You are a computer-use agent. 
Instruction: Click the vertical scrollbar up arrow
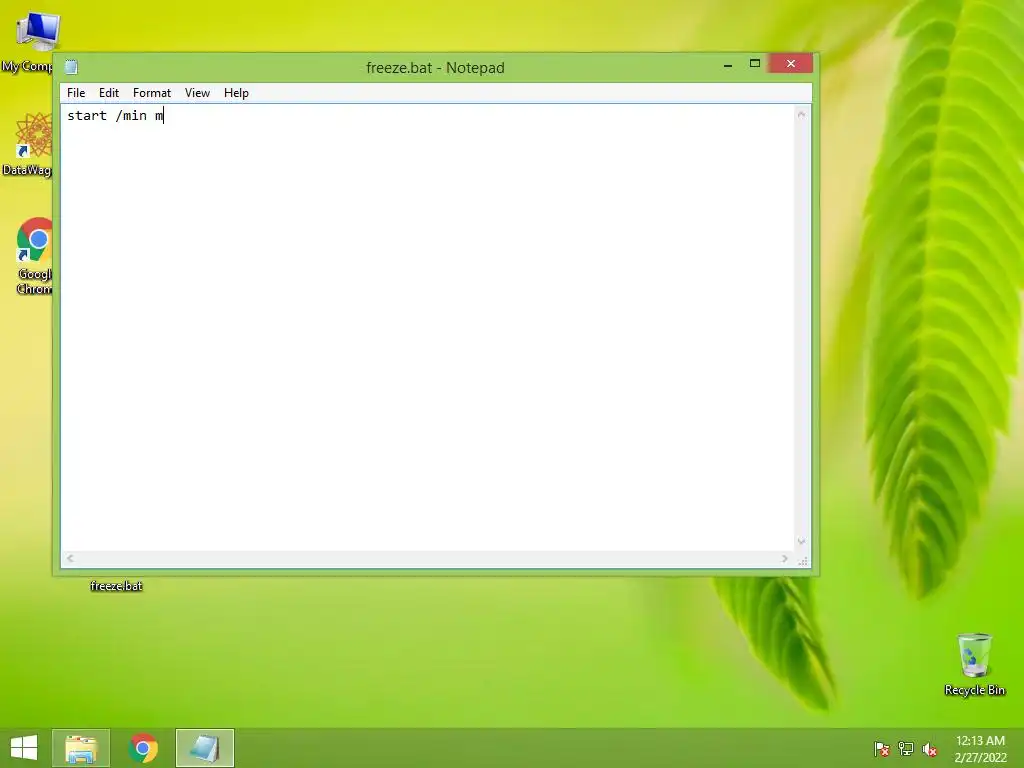point(801,114)
